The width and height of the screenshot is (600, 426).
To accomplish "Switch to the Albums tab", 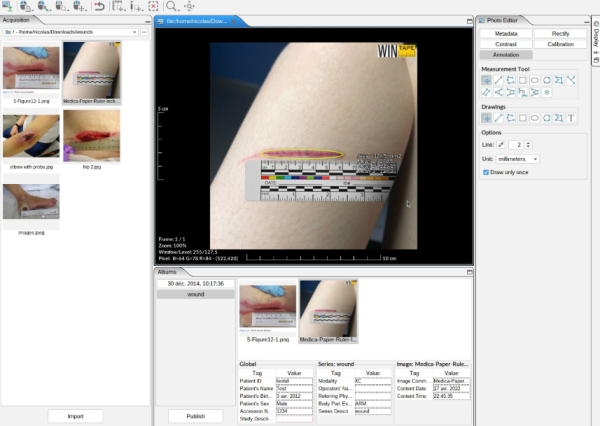I will (x=167, y=272).
